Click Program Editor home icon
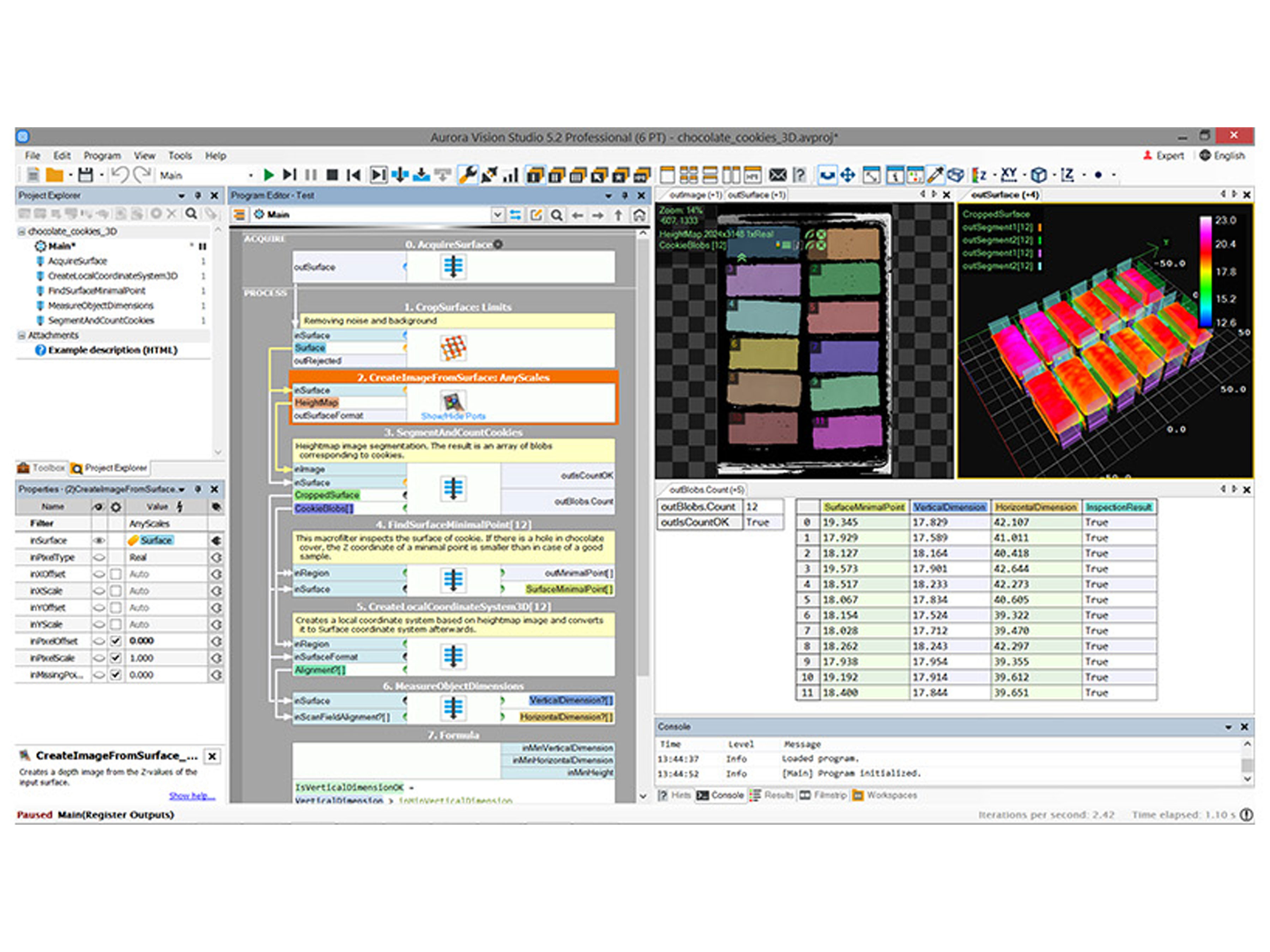This screenshot has width=1270, height=952. point(639,215)
